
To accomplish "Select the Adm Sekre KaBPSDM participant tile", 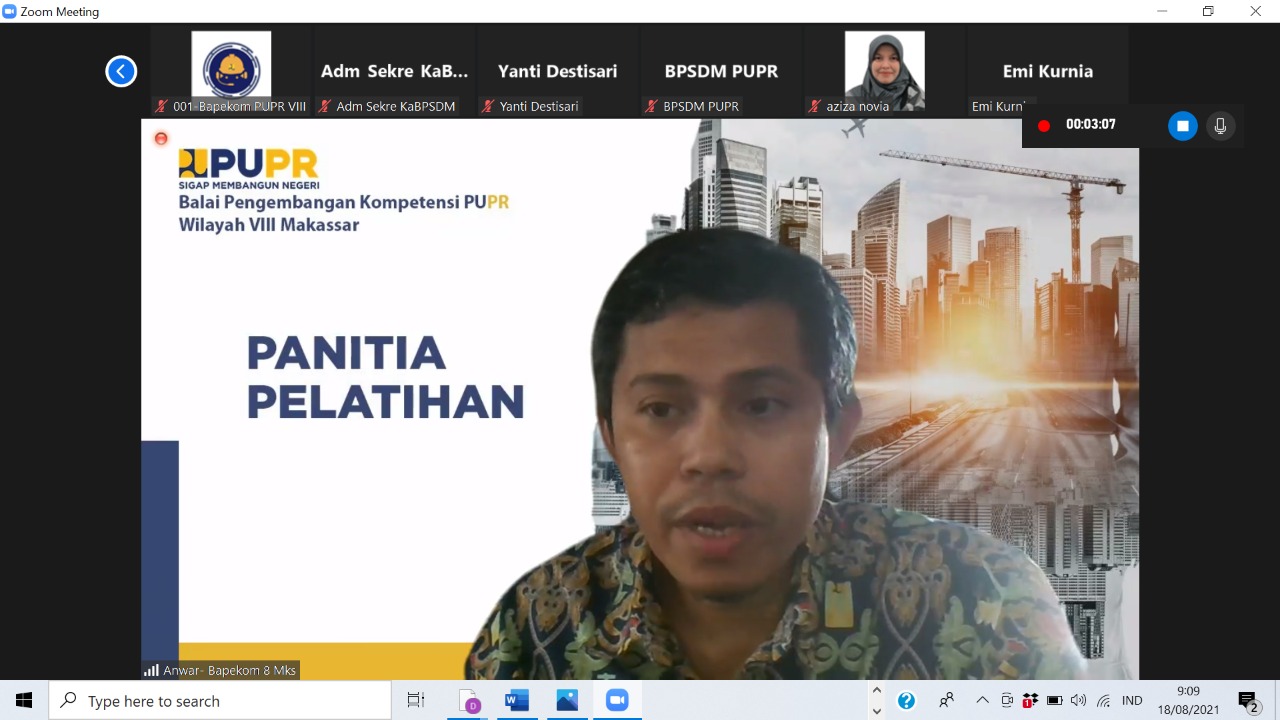I will coord(394,71).
